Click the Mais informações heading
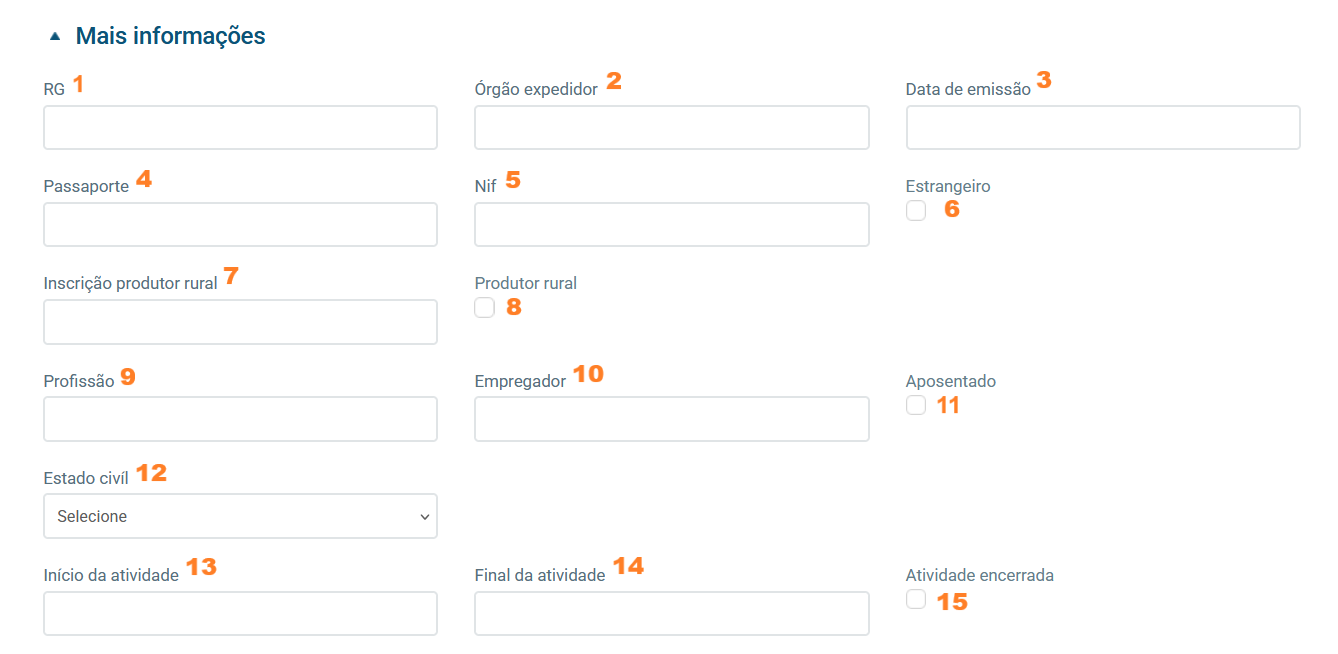The width and height of the screenshot is (1338, 654). point(171,37)
